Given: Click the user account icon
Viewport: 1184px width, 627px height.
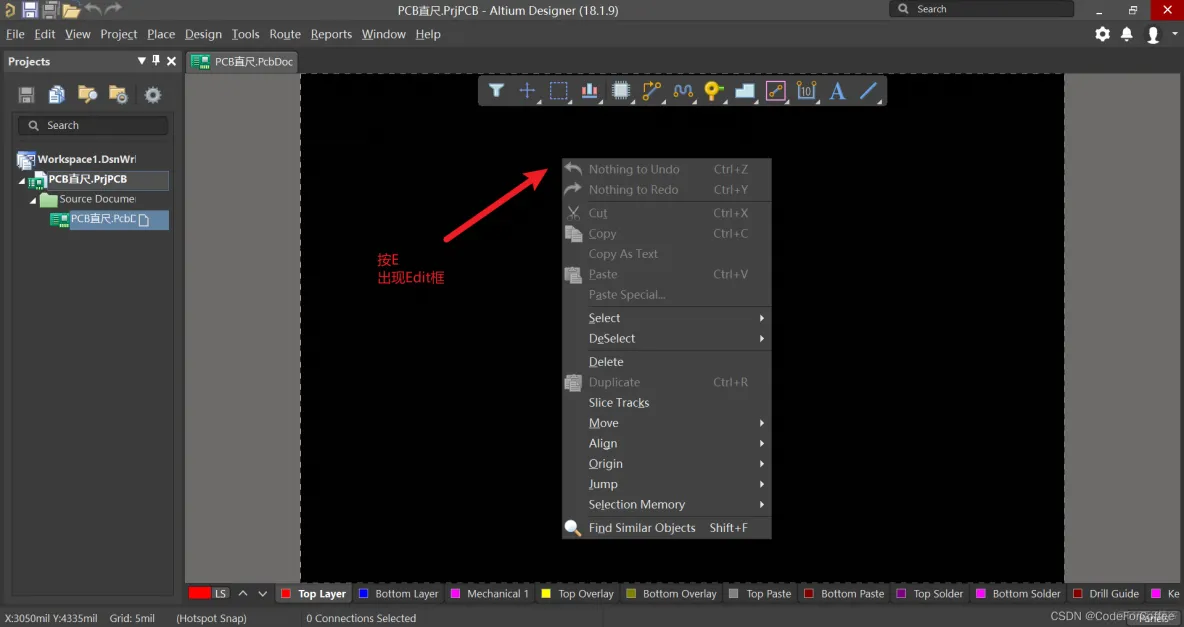Looking at the screenshot, I should [1153, 34].
